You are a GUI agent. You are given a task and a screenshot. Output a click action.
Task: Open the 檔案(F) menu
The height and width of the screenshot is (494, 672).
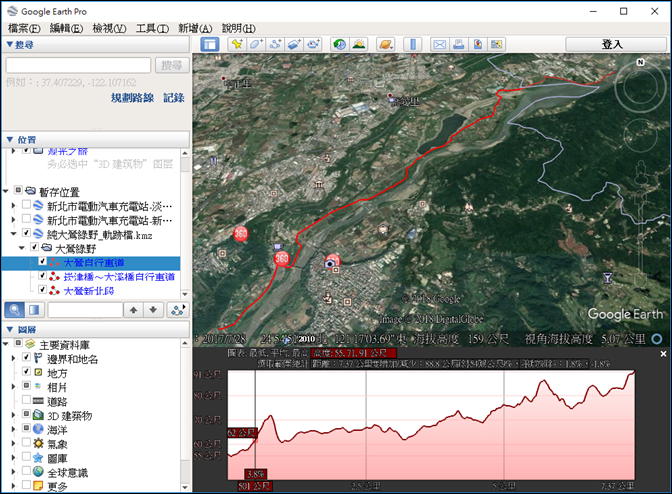pyautogui.click(x=24, y=29)
